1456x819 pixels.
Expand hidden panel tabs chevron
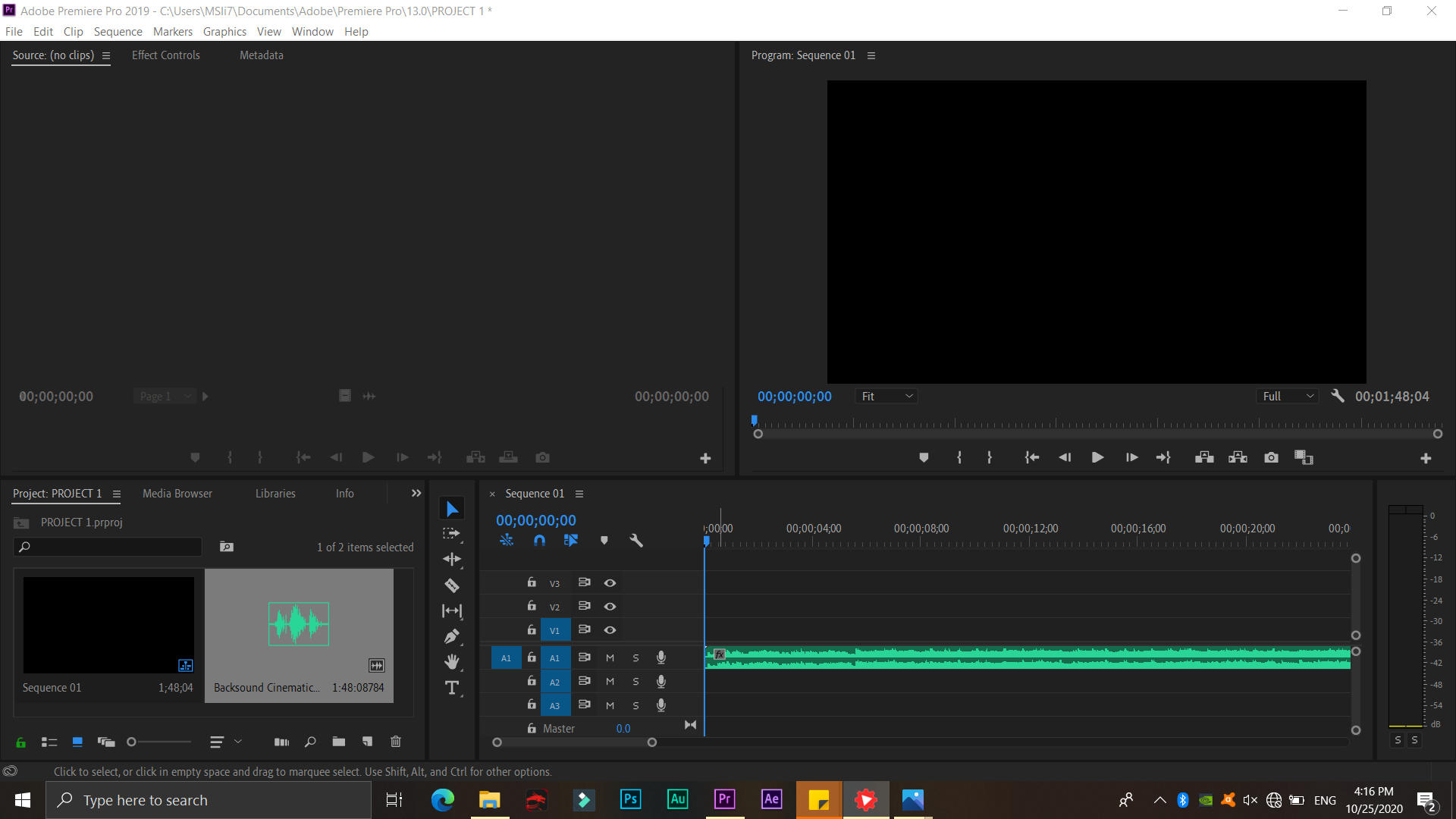(416, 494)
